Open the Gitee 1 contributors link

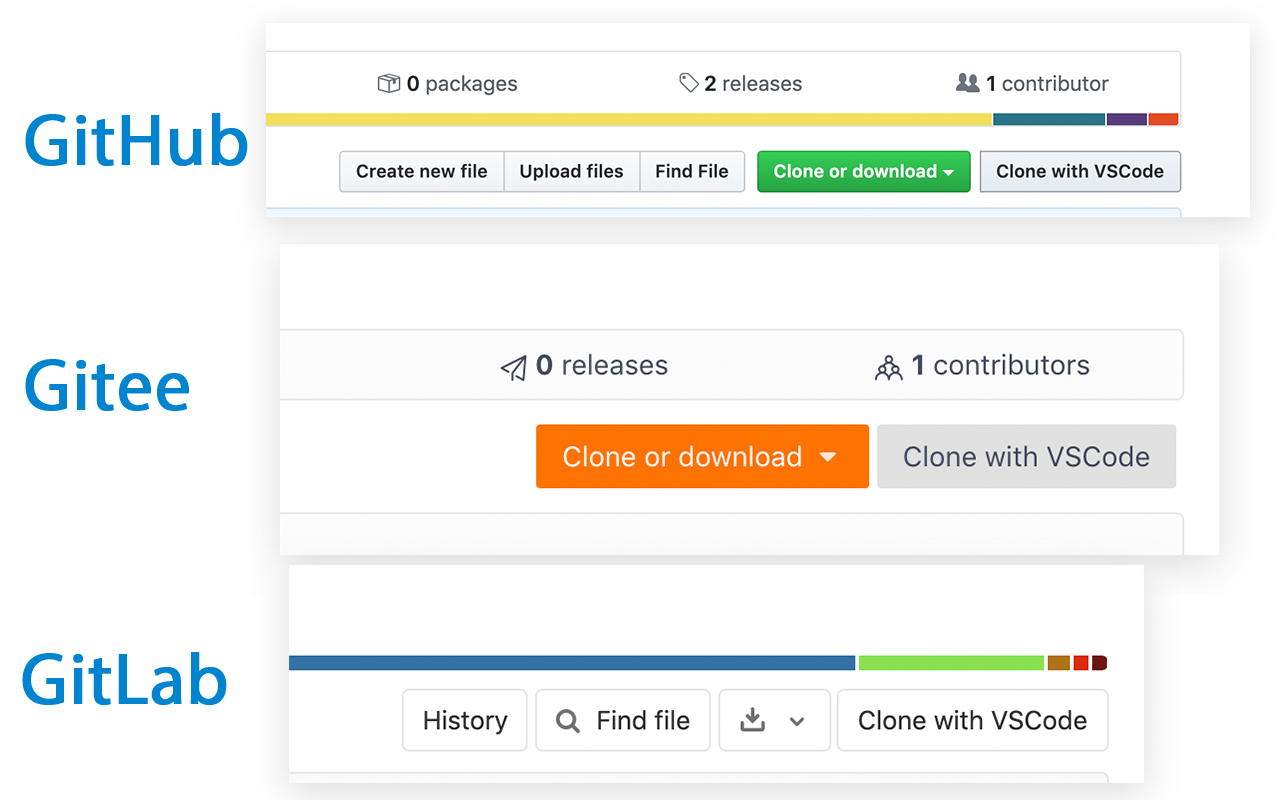[x=982, y=366]
